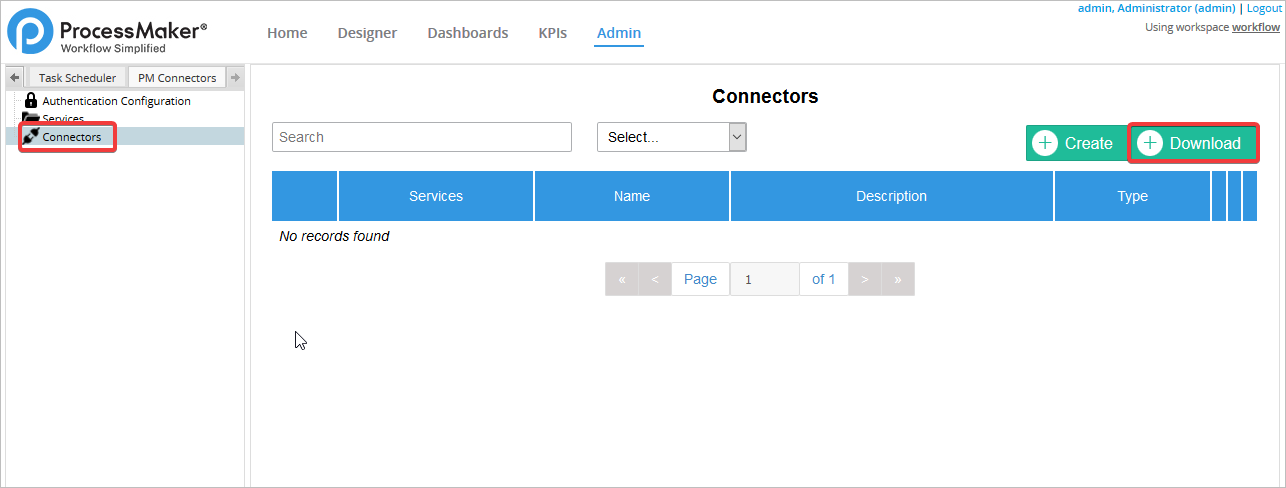Go to the last page of results

pyautogui.click(x=898, y=279)
